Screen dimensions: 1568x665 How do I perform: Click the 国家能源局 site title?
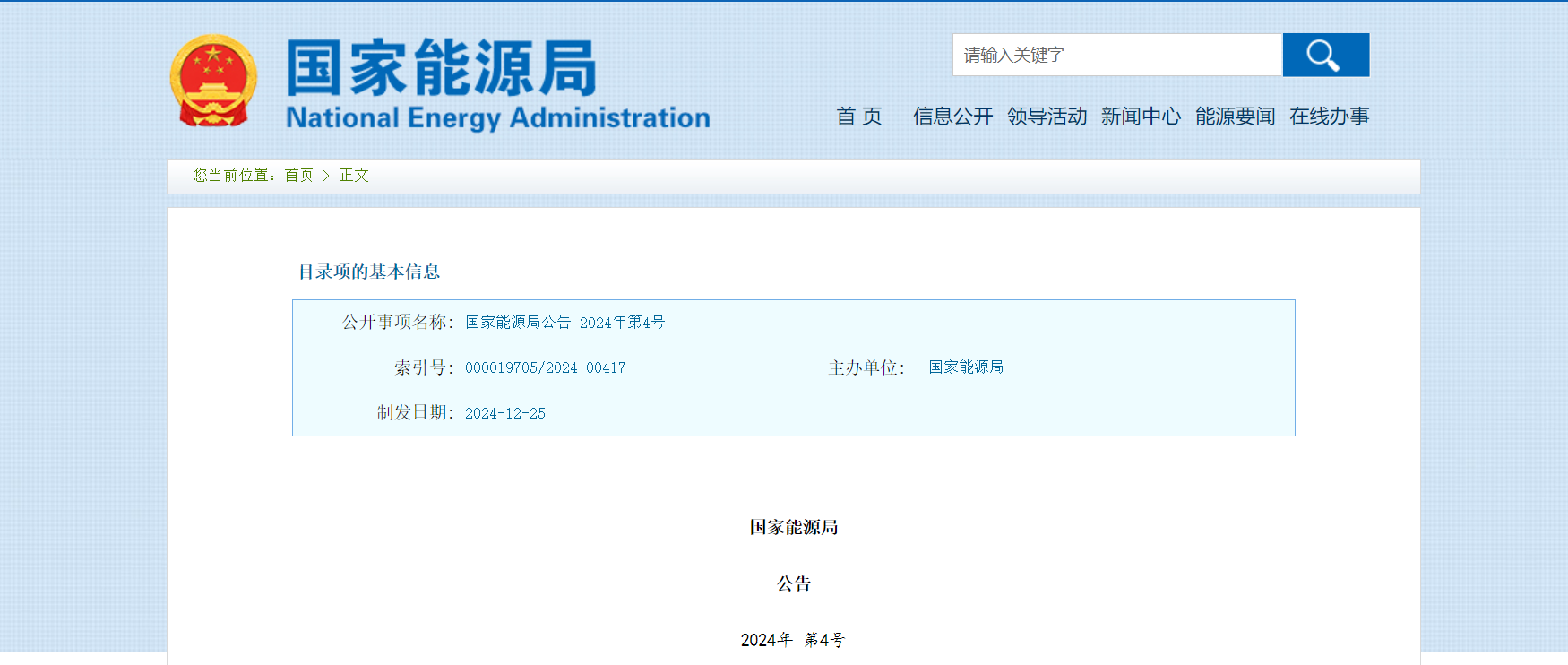click(x=441, y=67)
